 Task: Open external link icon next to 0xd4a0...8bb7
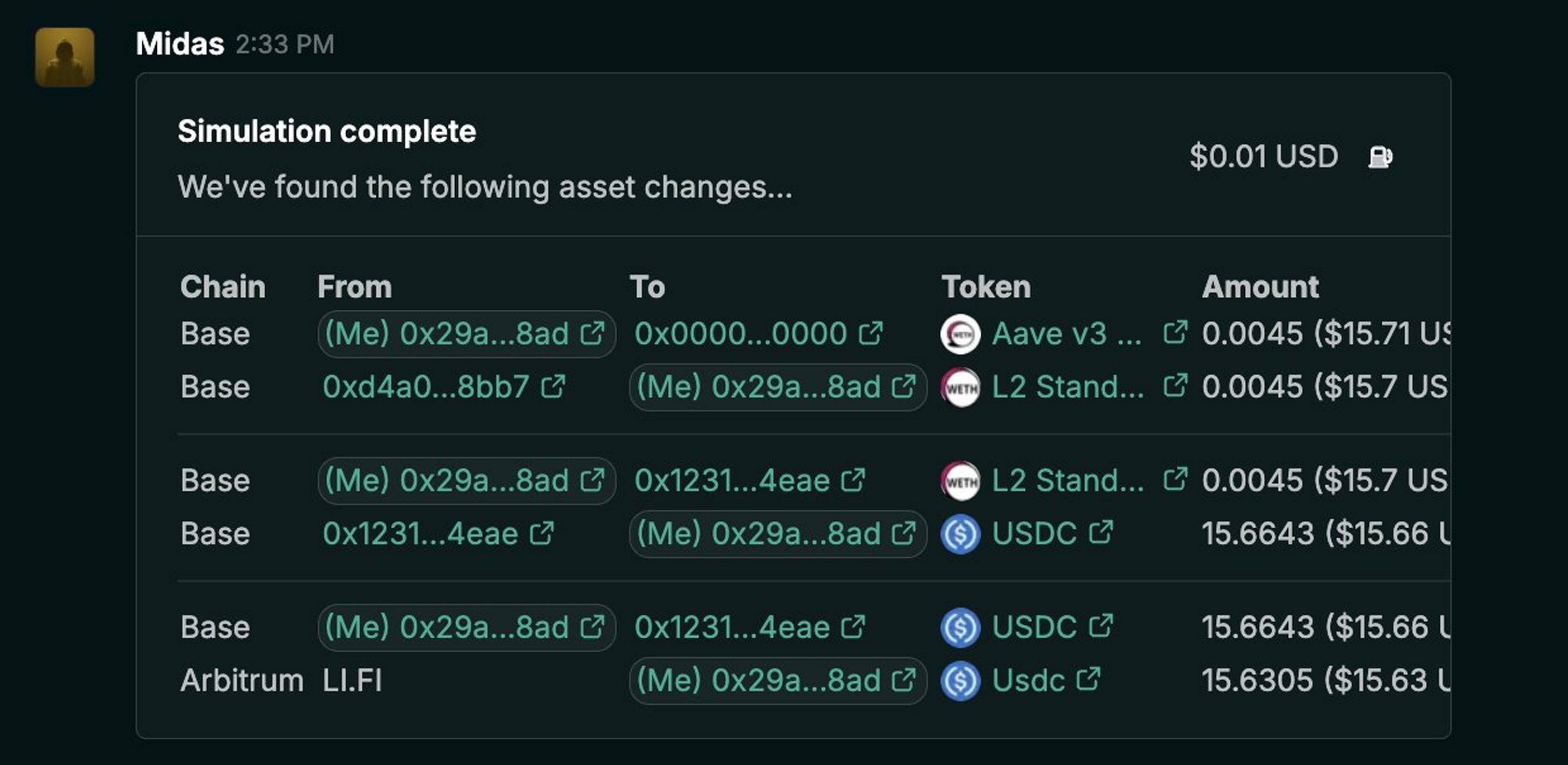pyautogui.click(x=553, y=387)
